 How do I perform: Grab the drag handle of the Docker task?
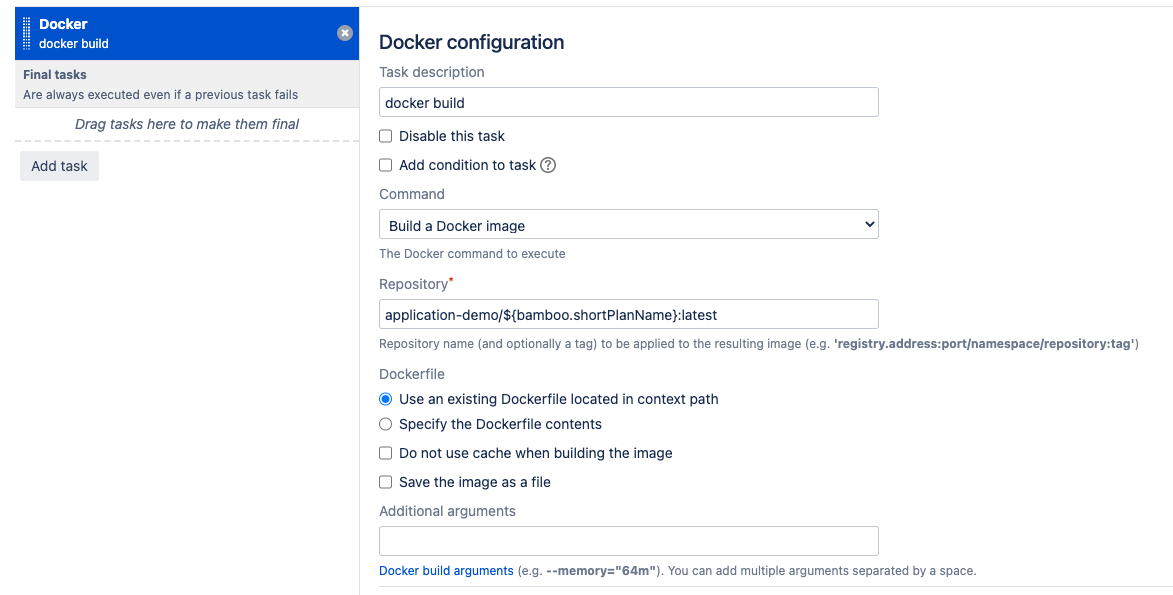(x=27, y=34)
